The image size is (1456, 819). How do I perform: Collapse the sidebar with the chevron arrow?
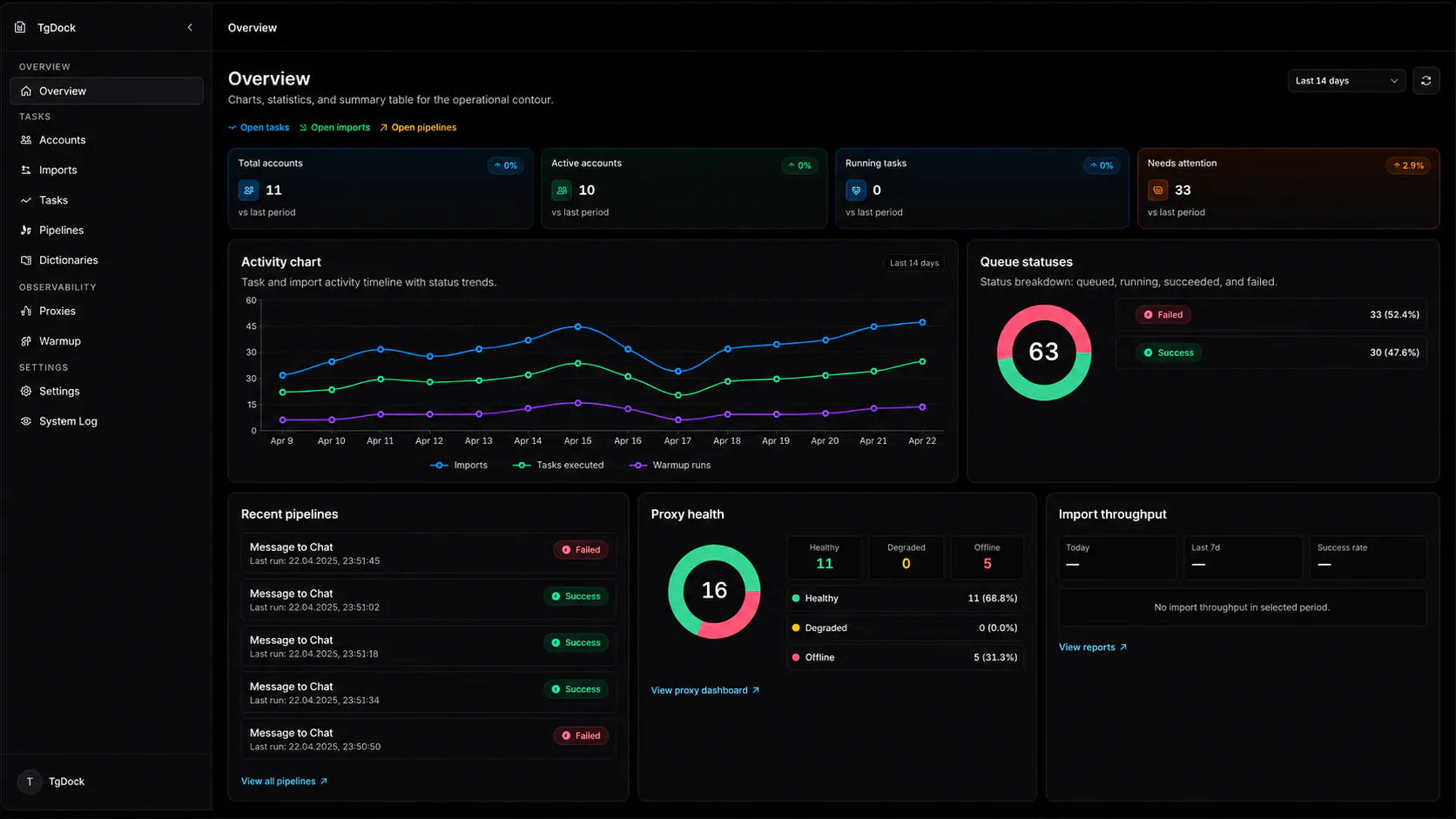[190, 28]
